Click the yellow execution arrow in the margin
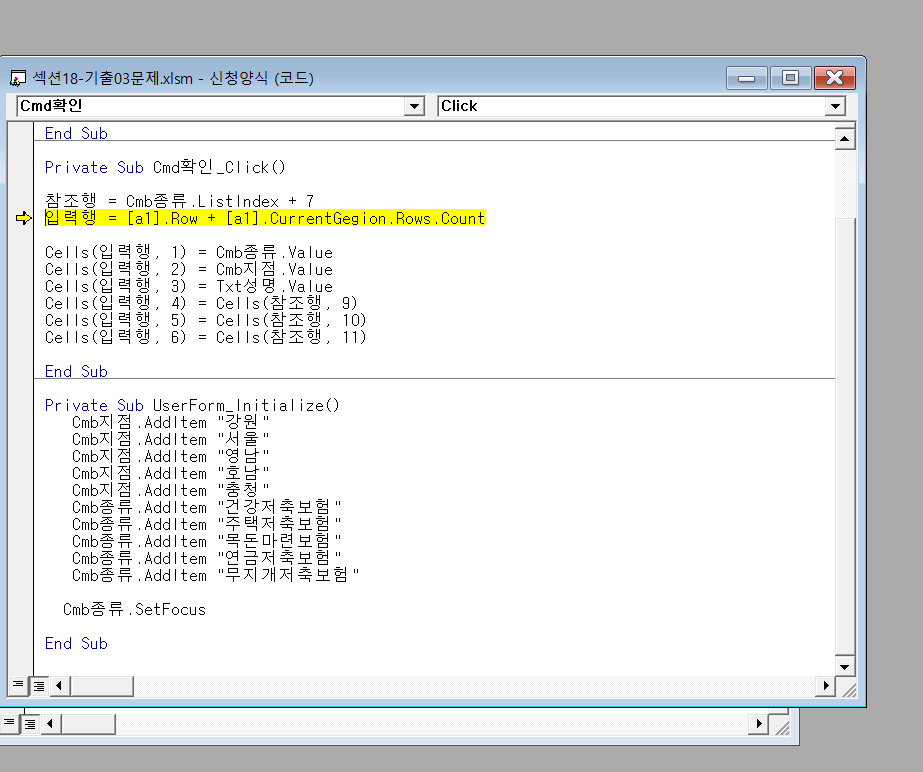The width and height of the screenshot is (923, 772). (24, 218)
